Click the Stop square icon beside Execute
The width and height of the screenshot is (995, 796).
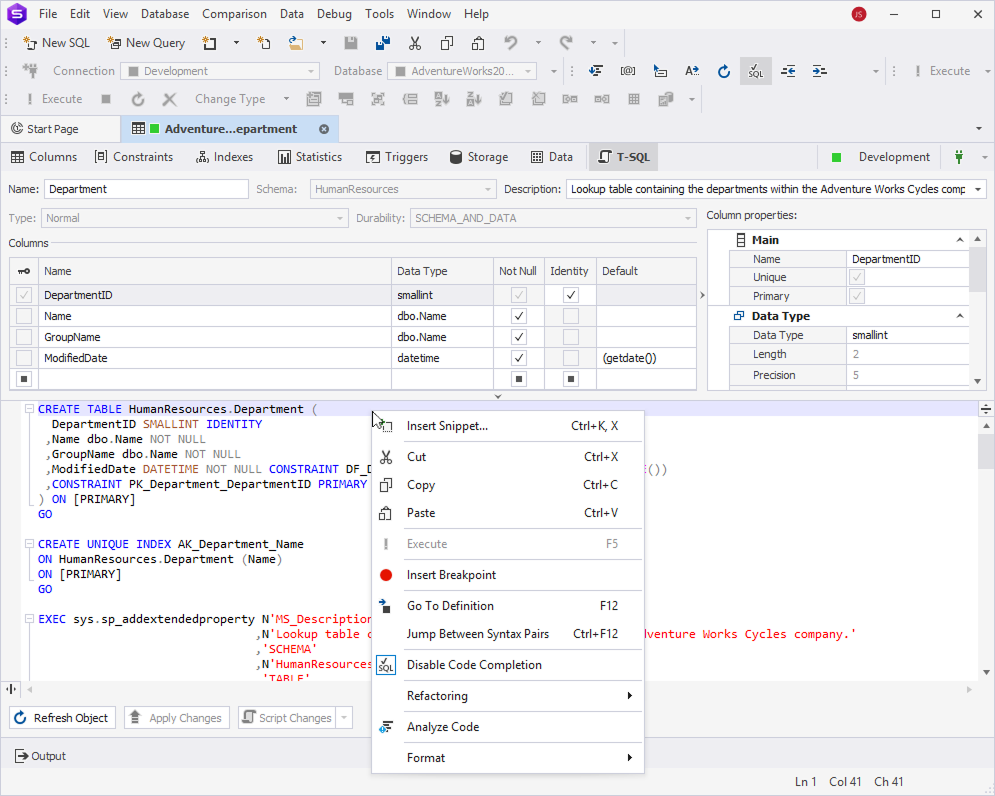coord(106,99)
